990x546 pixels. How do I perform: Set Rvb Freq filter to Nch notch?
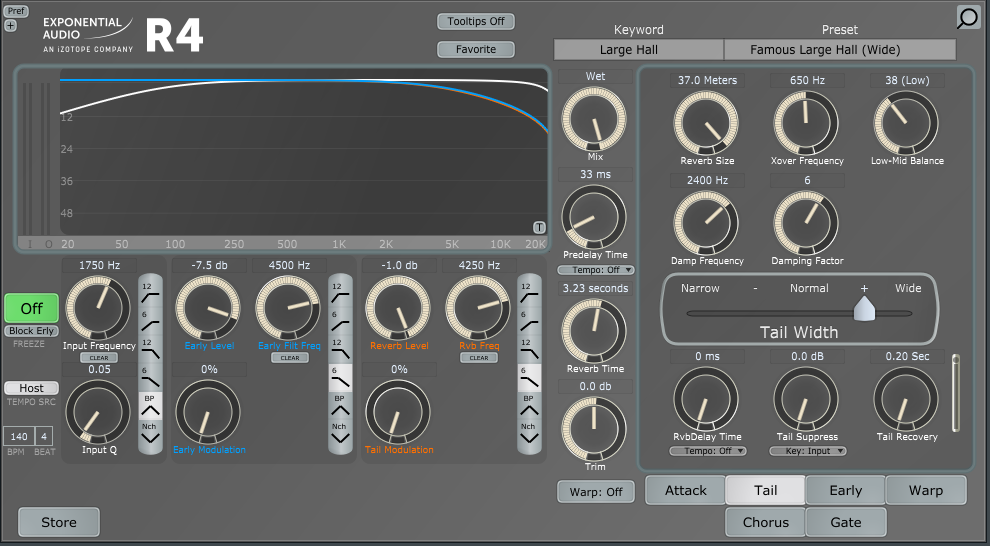(529, 434)
